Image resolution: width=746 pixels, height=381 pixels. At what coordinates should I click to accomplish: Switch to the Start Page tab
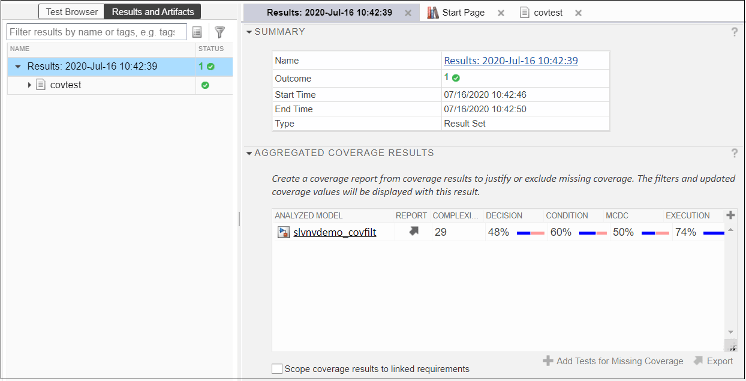463,13
